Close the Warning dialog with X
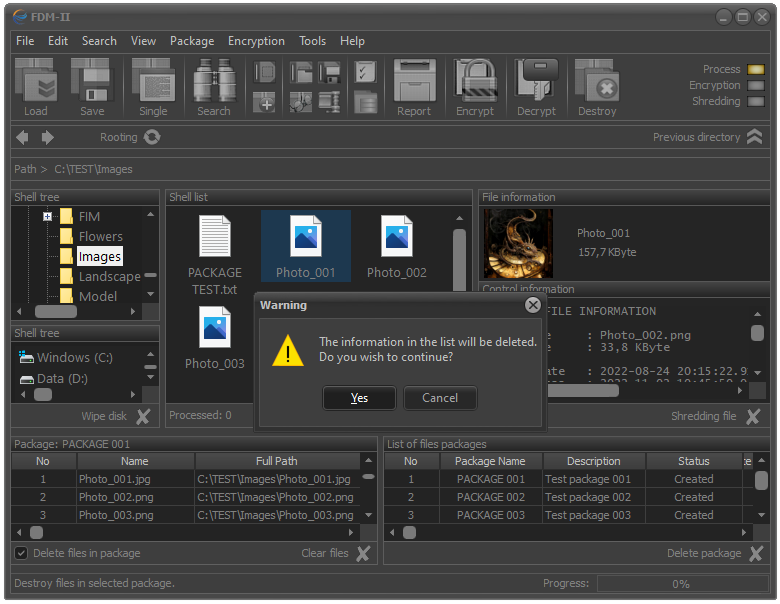Viewport: 780px width, 604px height. coord(533,304)
